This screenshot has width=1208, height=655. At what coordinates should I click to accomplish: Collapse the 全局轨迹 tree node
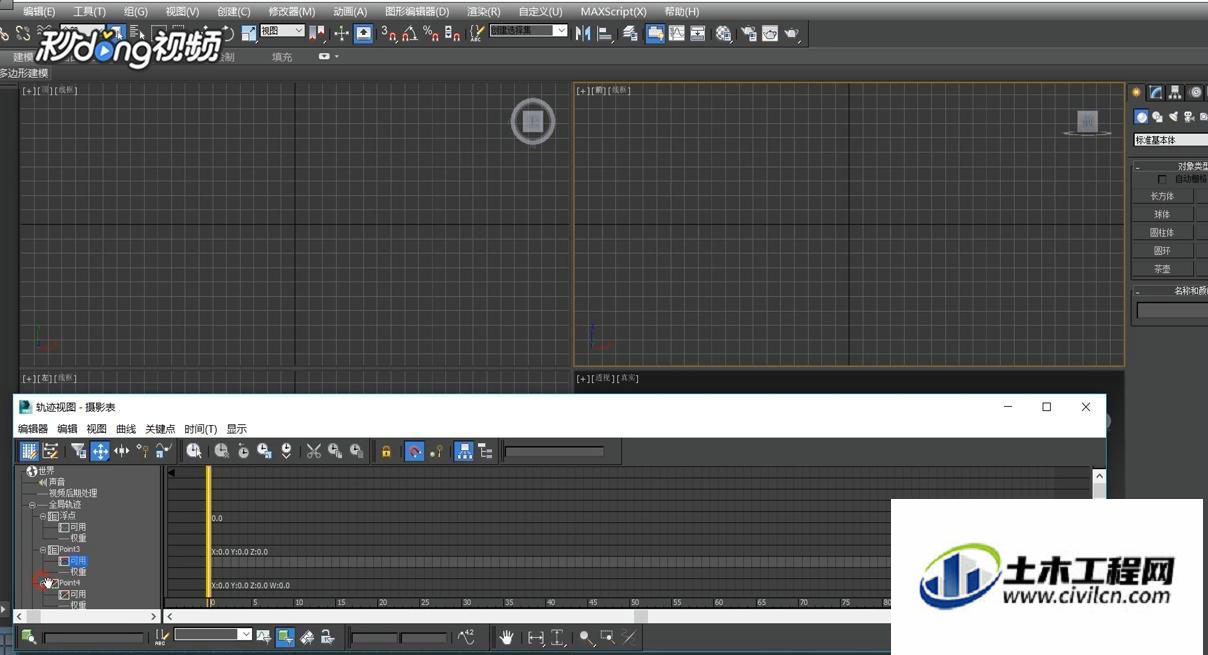pos(32,505)
